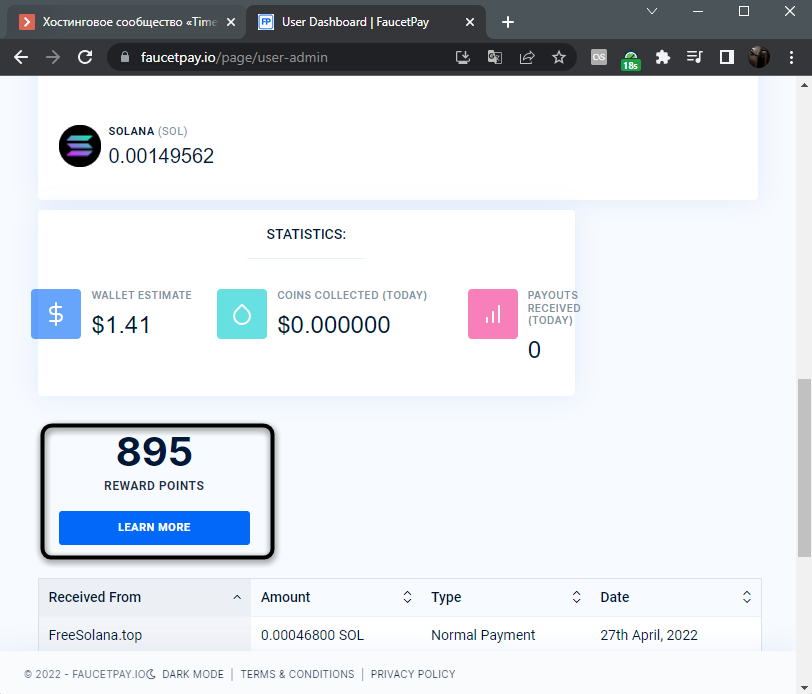Sort table by Date column

point(676,597)
